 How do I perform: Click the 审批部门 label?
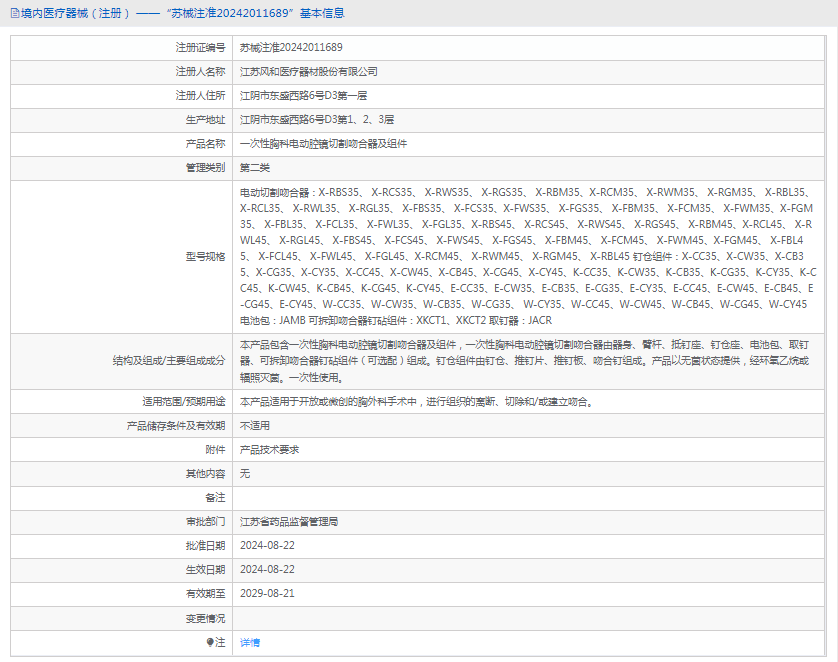coord(205,522)
